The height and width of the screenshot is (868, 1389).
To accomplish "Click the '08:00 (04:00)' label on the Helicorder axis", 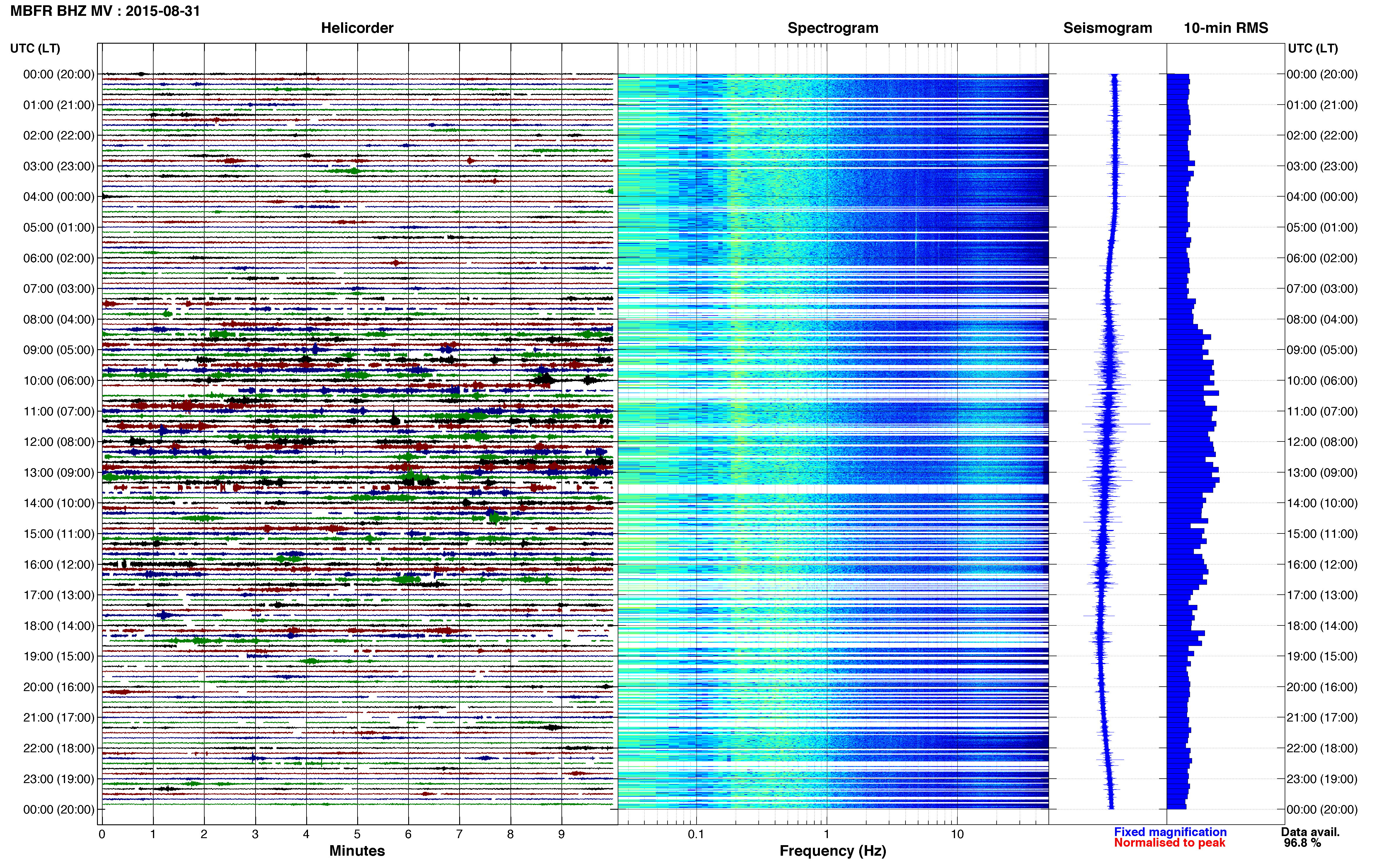I will pos(59,319).
